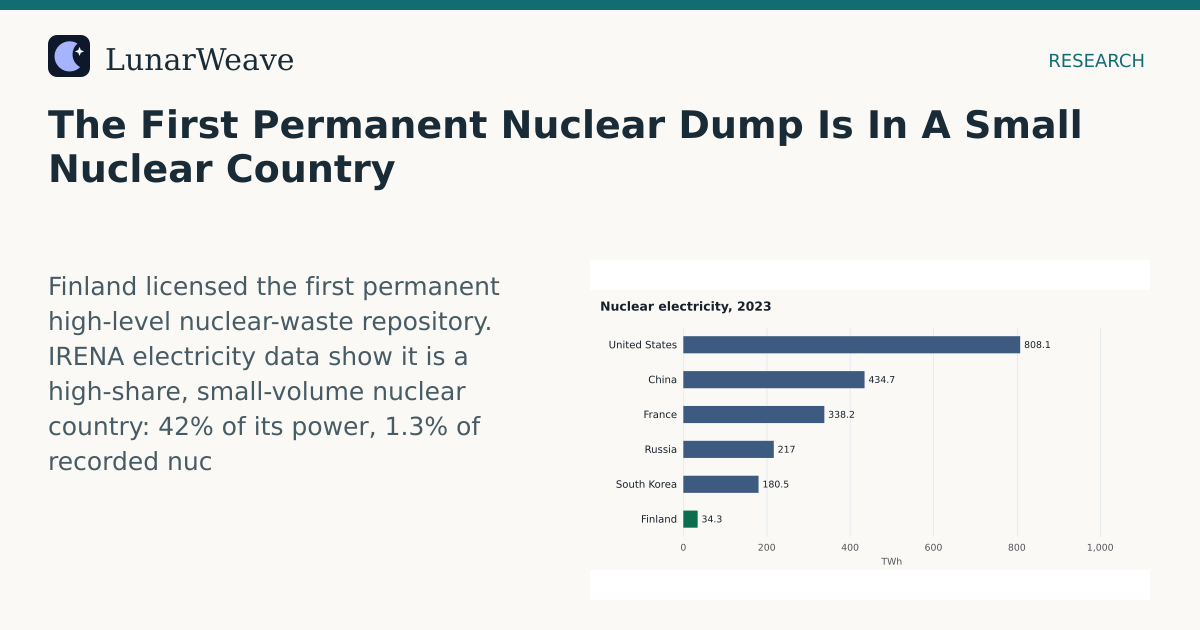Viewport: 1200px width, 630px height.
Task: Click the chart title "Nuclear electricity, 2023"
Action: tap(686, 307)
